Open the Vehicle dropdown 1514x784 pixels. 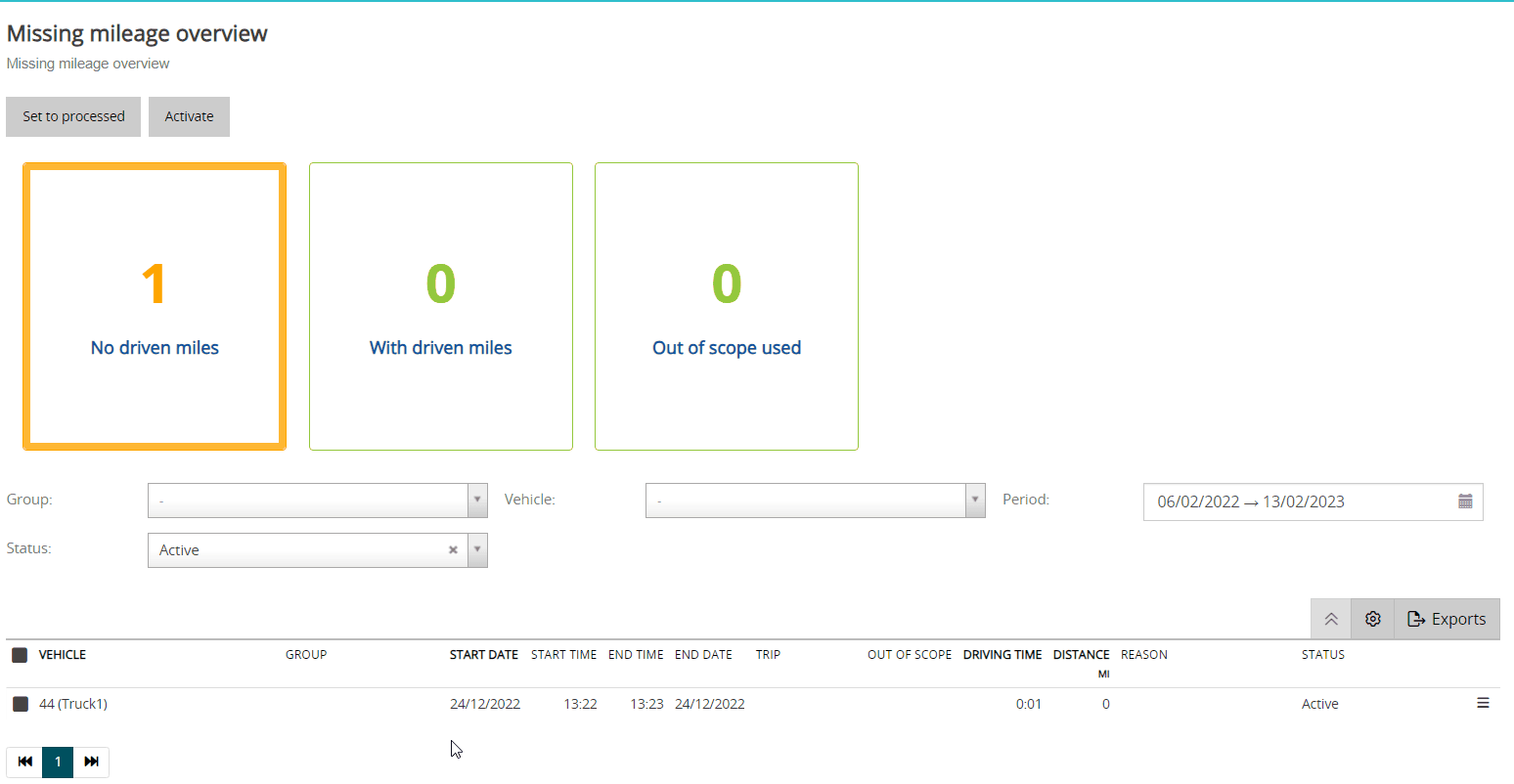(816, 501)
